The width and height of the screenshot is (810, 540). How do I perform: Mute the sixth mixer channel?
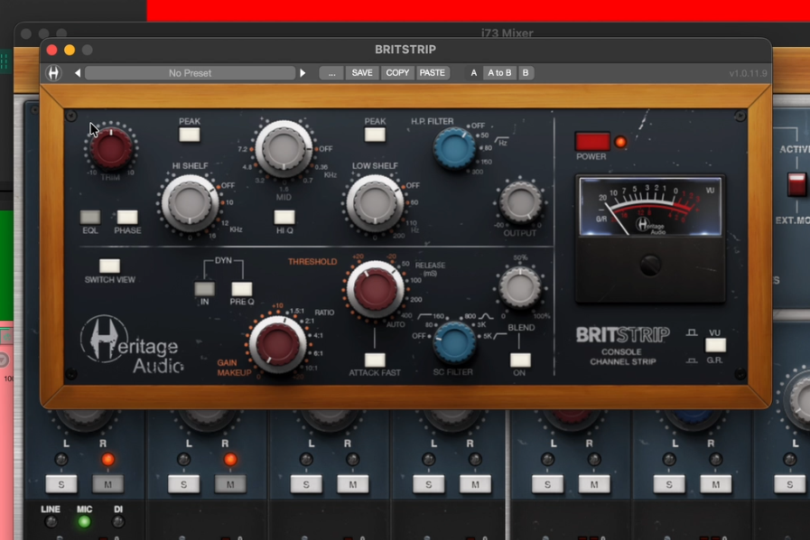point(715,484)
